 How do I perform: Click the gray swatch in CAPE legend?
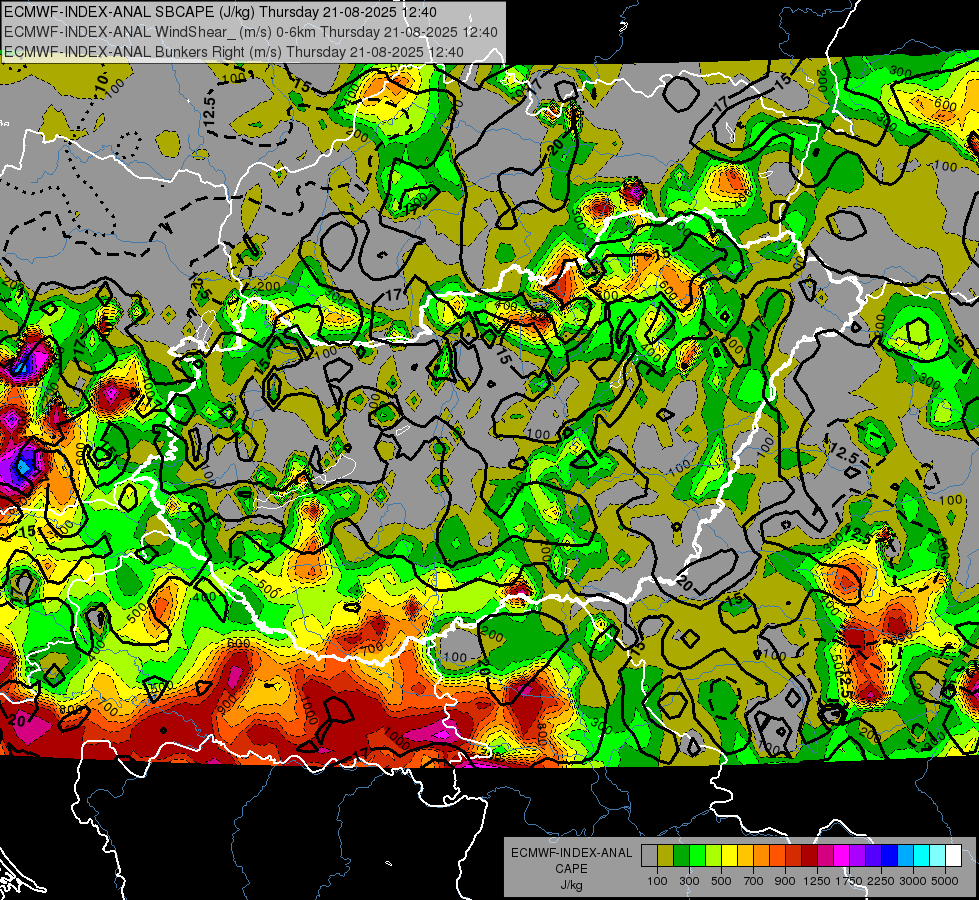pyautogui.click(x=649, y=856)
